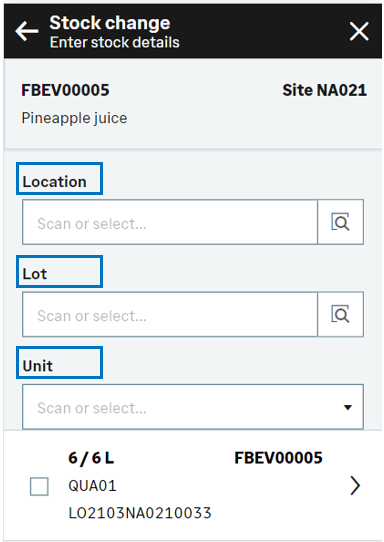Click the Unit scan or select field
Image resolution: width=384 pixels, height=542 pixels.
pos(193,407)
